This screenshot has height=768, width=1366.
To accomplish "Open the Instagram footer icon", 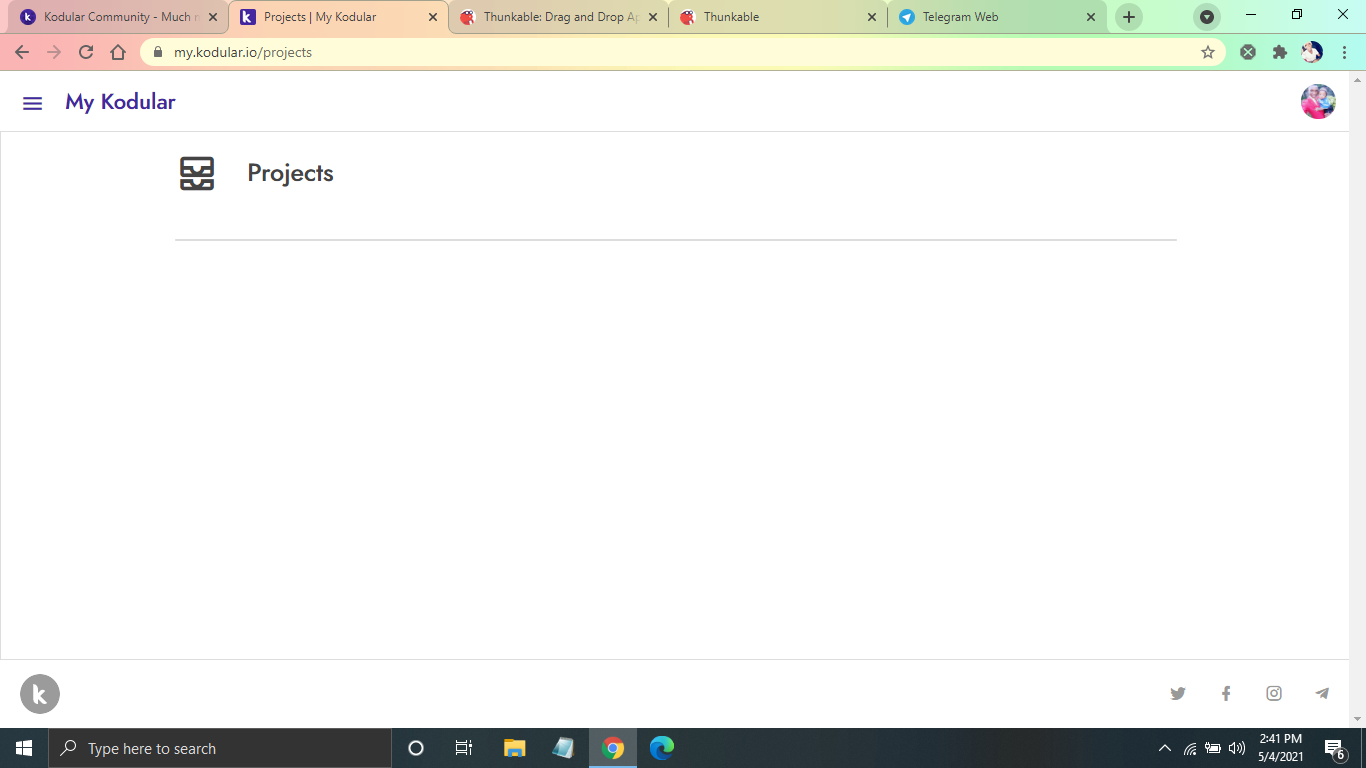I will pos(1274,693).
